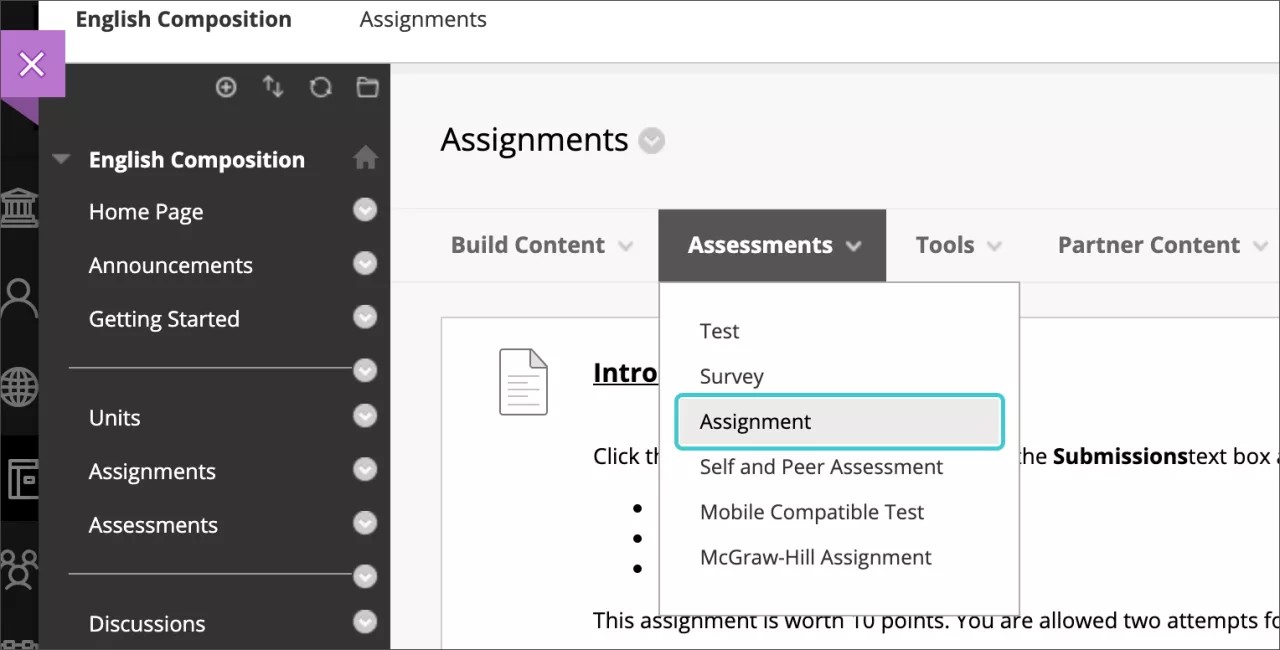Open the add menu item plus icon
This screenshot has width=1280, height=650.
226,87
